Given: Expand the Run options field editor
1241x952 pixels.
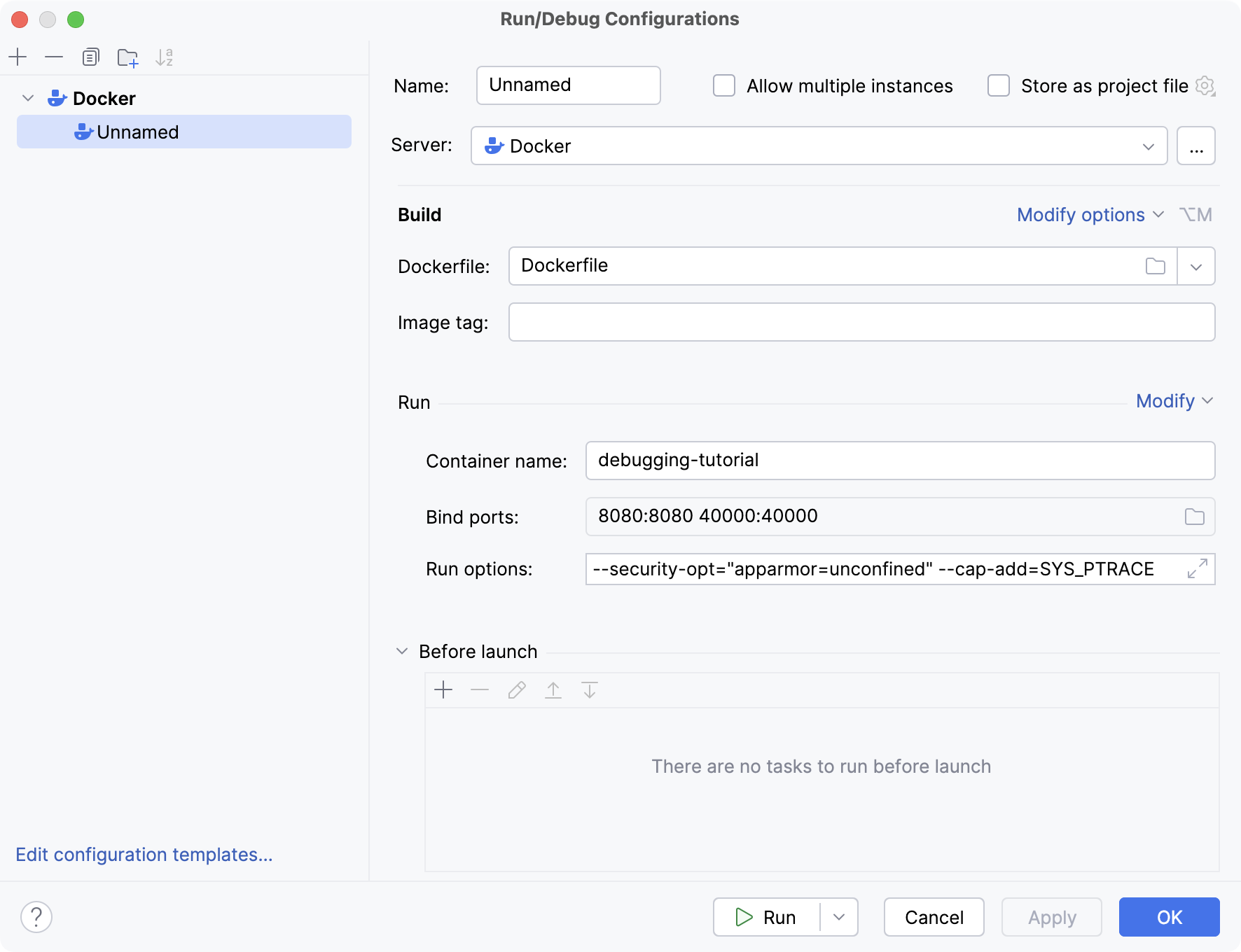Looking at the screenshot, I should (x=1198, y=568).
